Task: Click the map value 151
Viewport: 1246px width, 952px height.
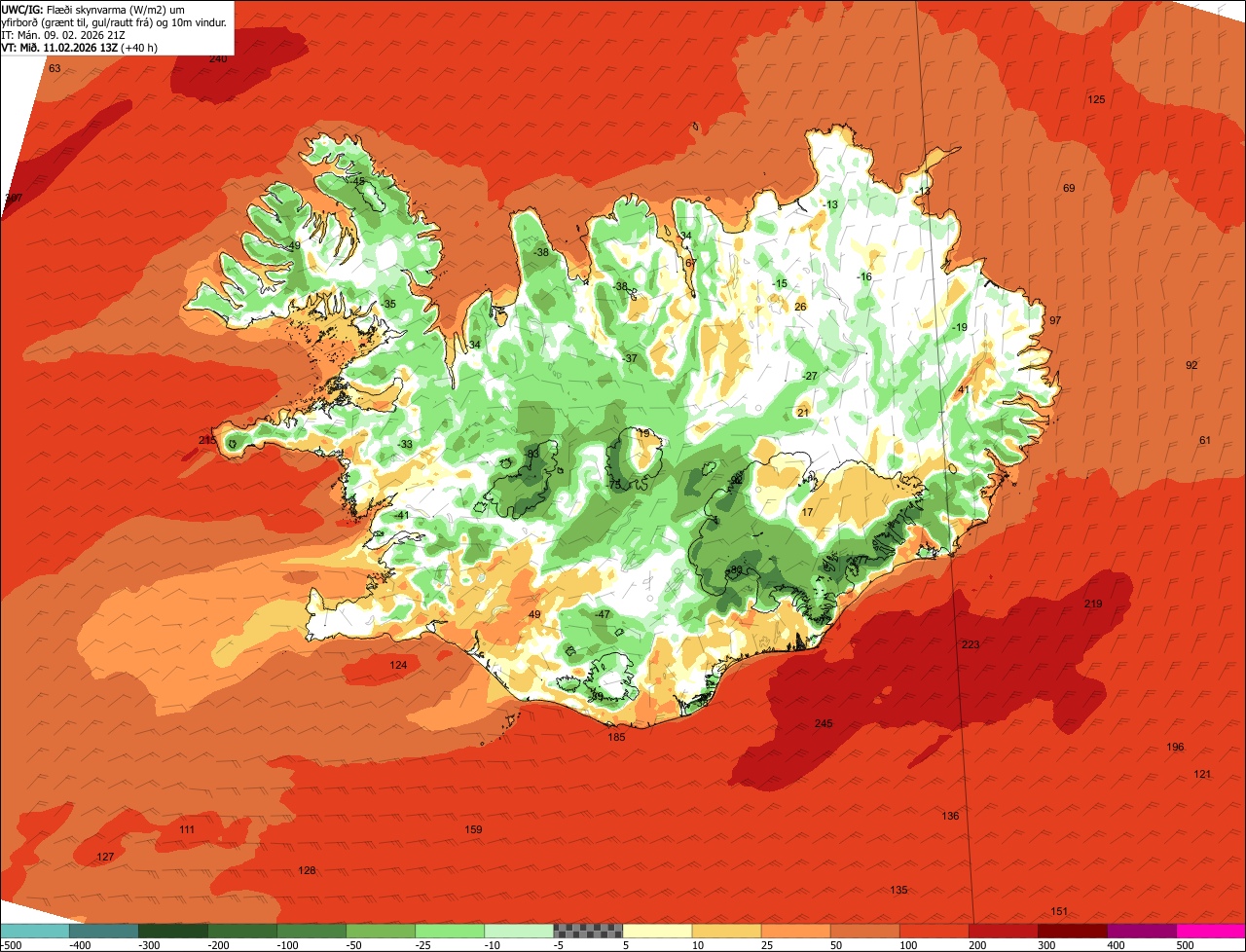Action: coord(1059,911)
